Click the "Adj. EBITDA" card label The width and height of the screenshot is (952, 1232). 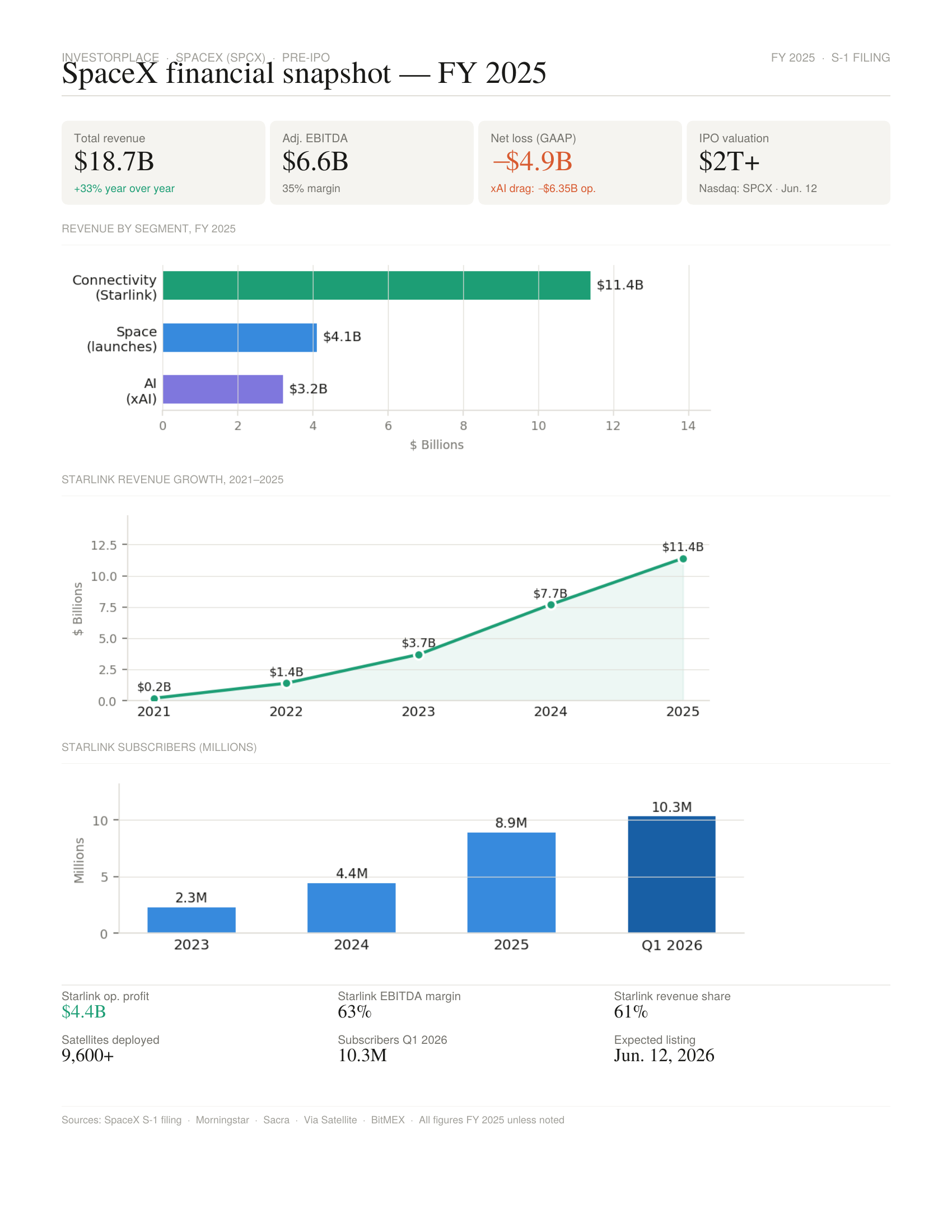(315, 138)
